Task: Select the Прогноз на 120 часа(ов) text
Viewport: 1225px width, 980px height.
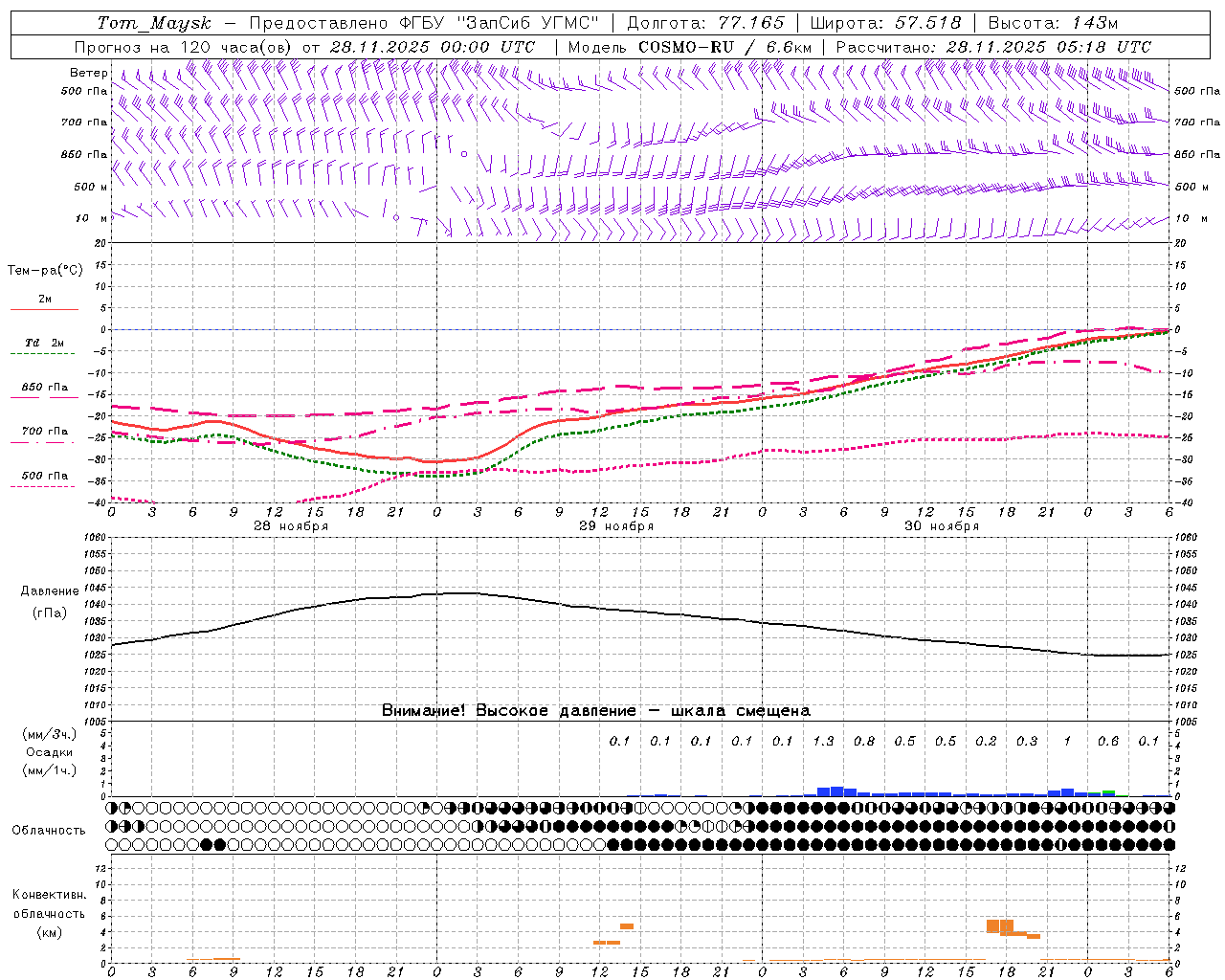Action: (185, 47)
